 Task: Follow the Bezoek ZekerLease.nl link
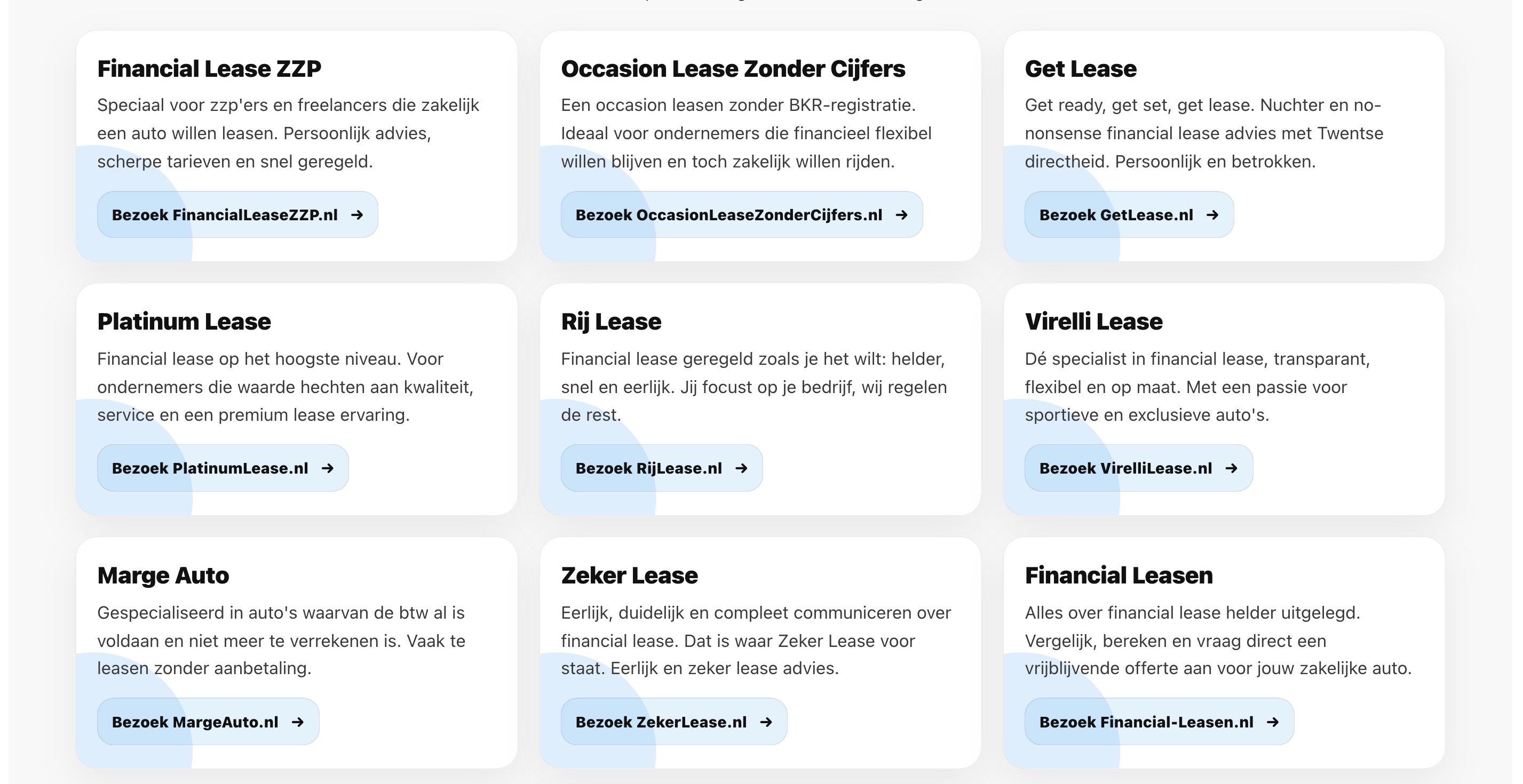661,722
